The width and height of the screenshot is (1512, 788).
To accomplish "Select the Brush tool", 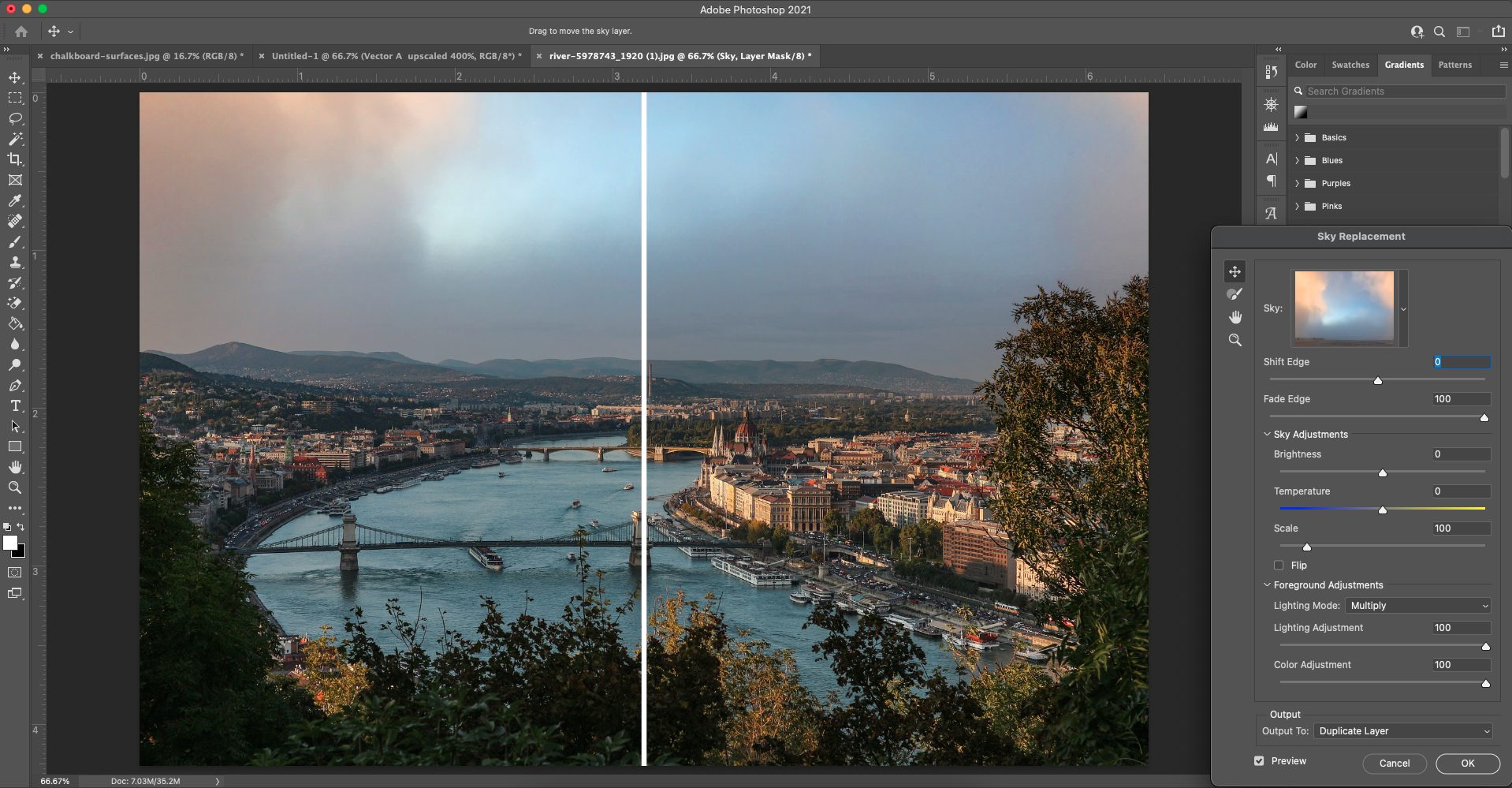I will click(15, 241).
